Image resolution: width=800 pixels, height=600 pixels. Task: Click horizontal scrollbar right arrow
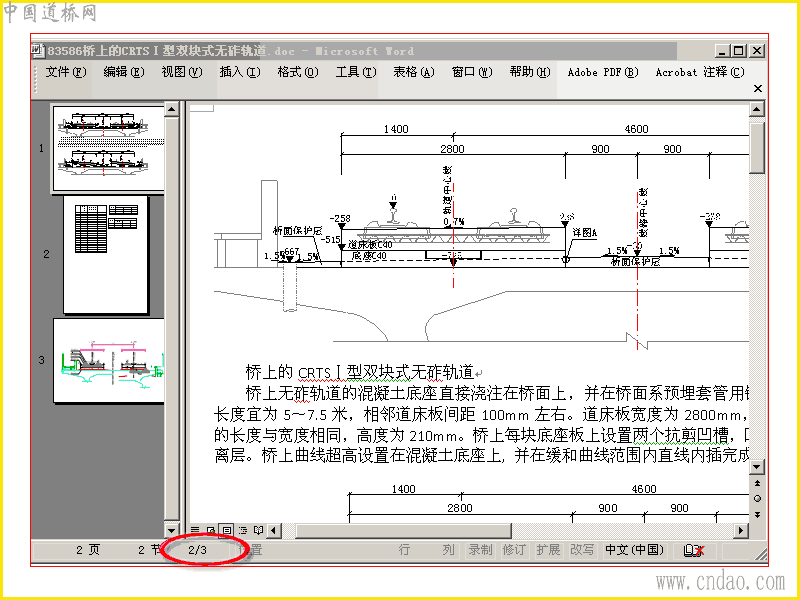pos(741,531)
